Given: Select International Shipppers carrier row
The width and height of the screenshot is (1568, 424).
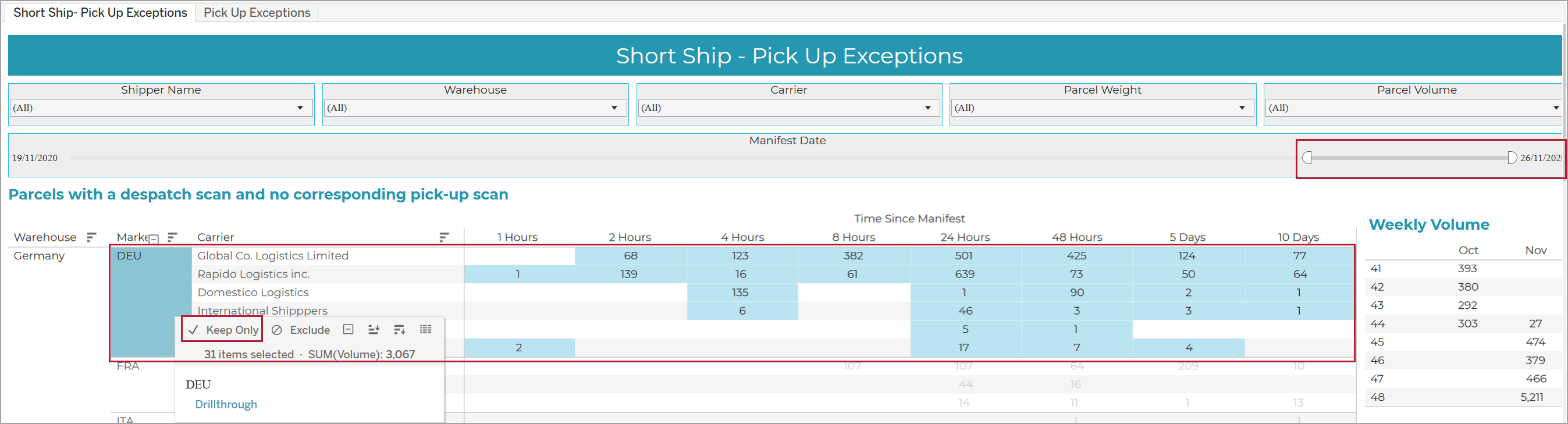Looking at the screenshot, I should tap(262, 310).
